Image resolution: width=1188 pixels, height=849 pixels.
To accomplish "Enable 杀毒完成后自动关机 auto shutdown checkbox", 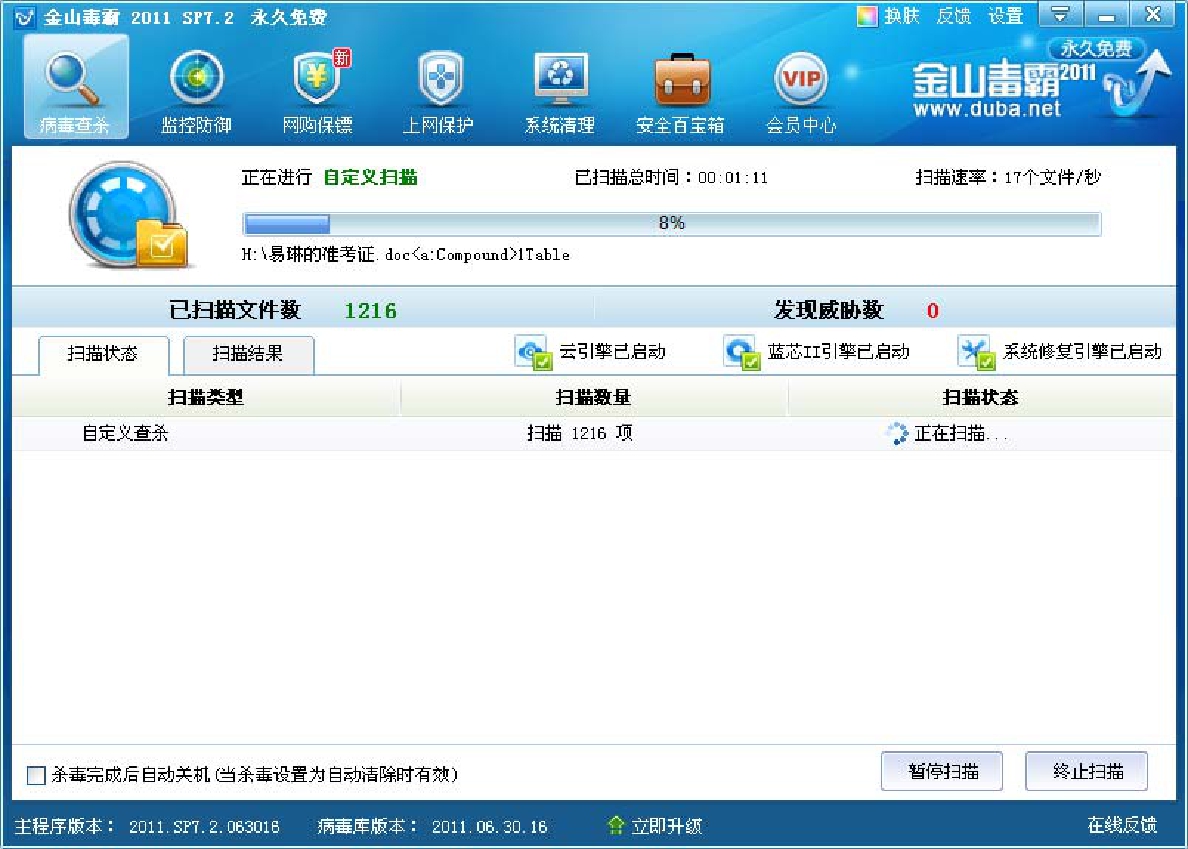I will point(36,775).
